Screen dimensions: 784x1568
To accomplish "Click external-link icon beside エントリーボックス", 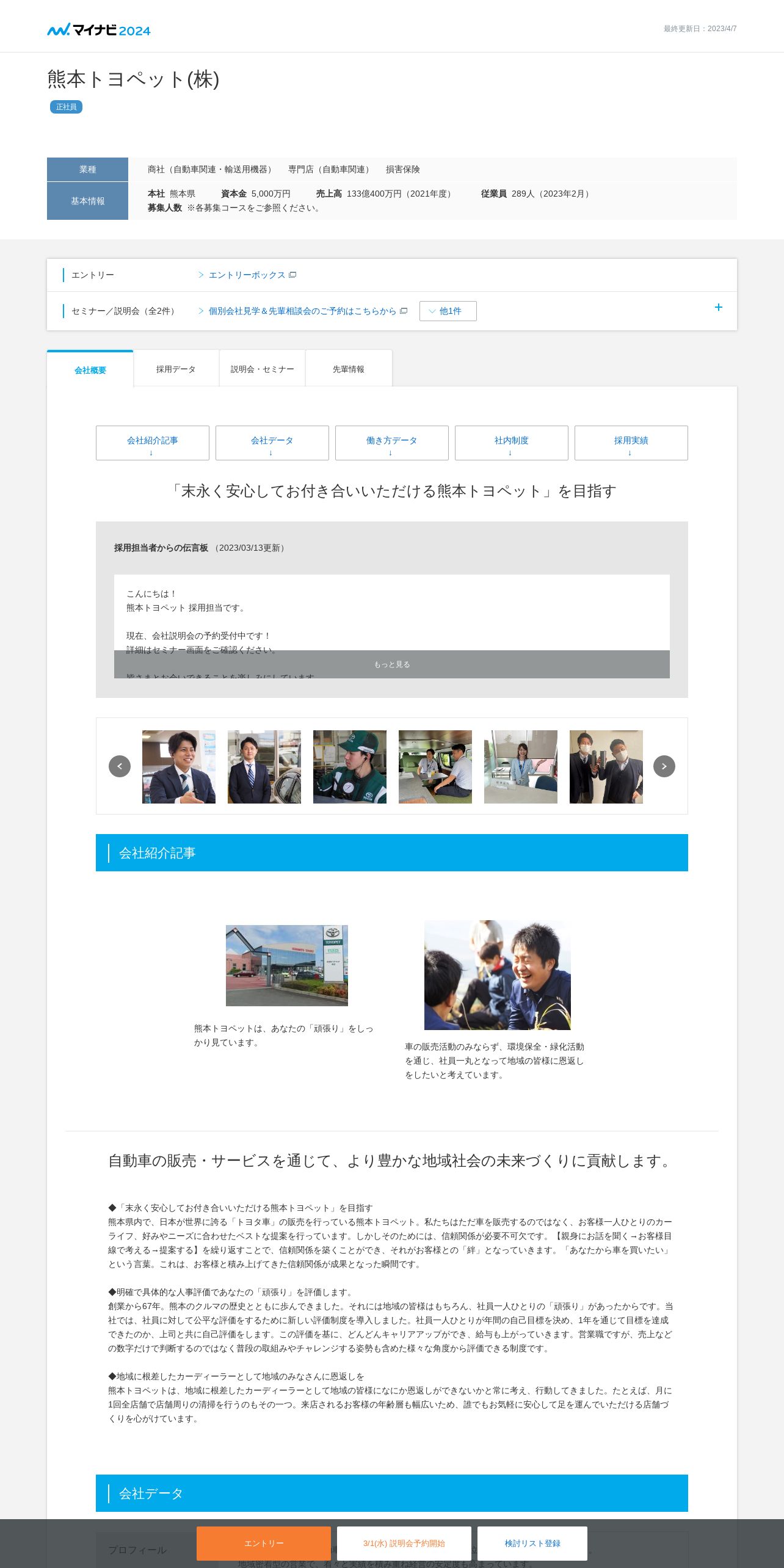I will 292,275.
